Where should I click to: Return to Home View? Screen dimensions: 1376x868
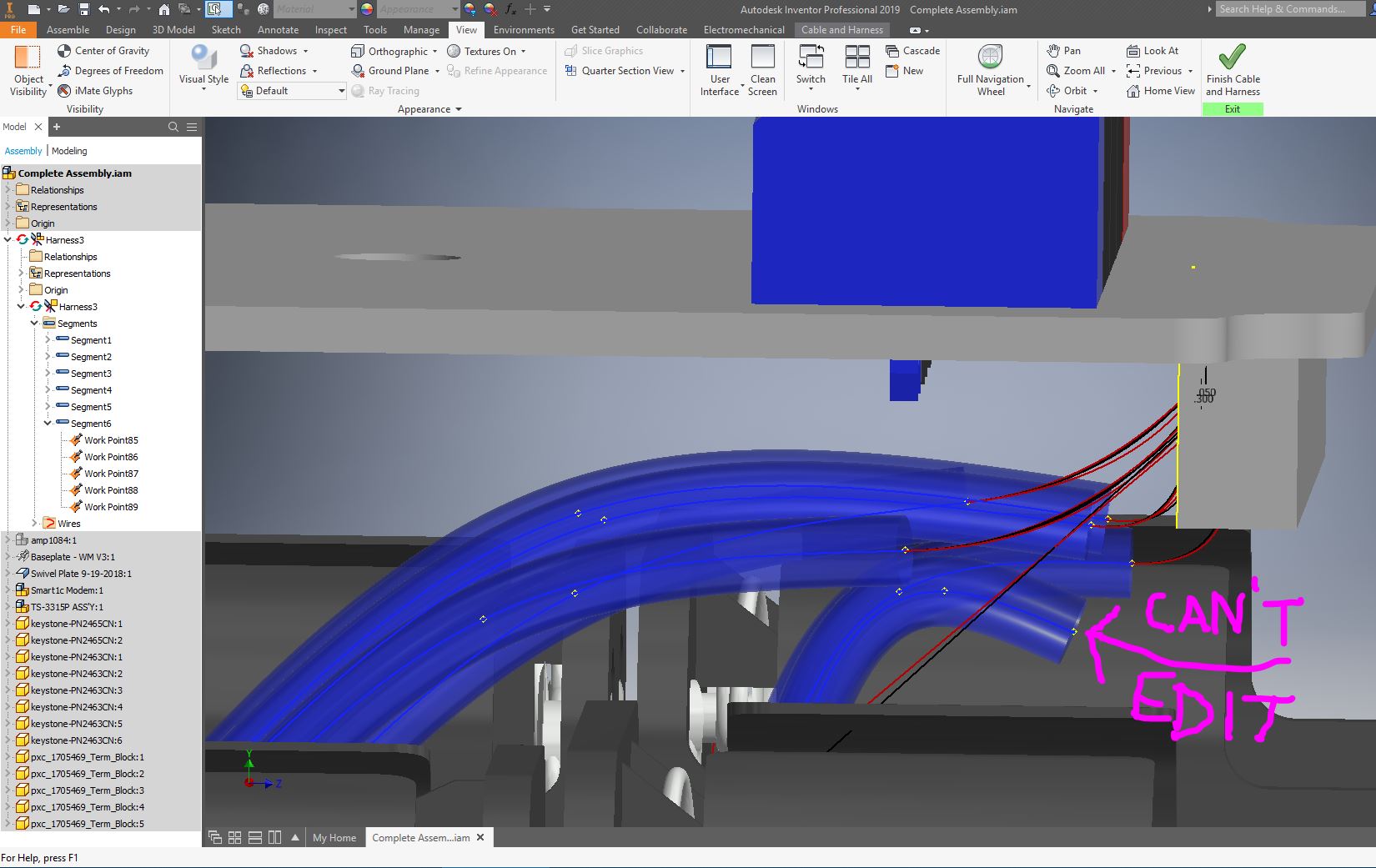(x=1161, y=91)
